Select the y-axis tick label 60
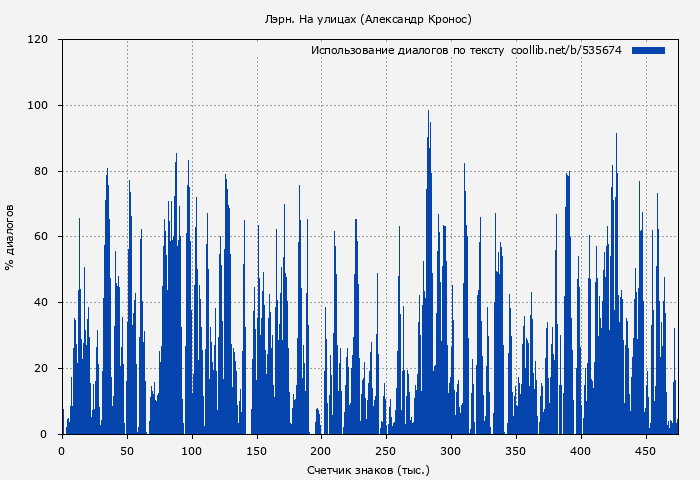 [x=41, y=237]
